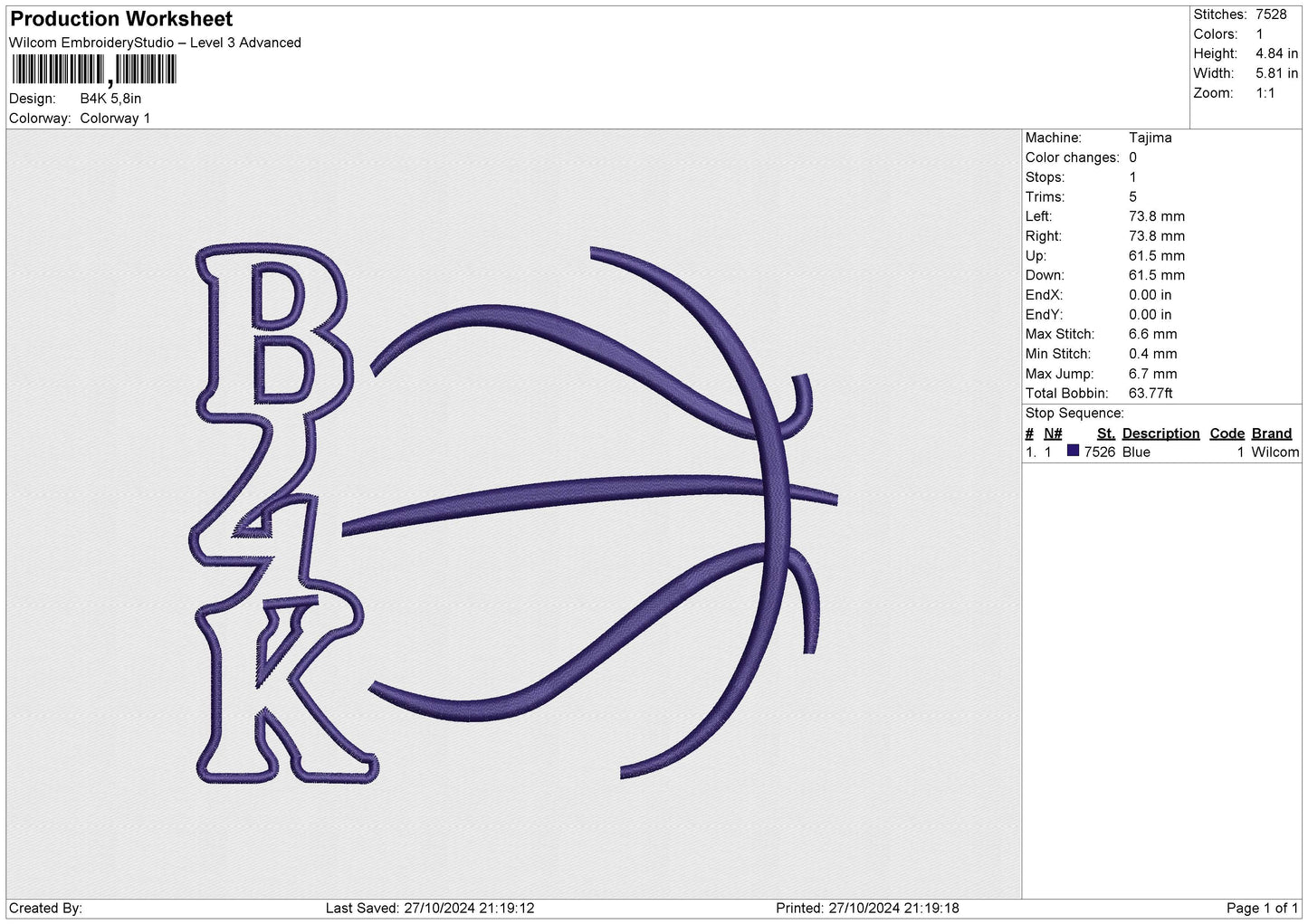1308x924 pixels.
Task: Click the 'Colorway 1' value
Action: click(x=115, y=119)
